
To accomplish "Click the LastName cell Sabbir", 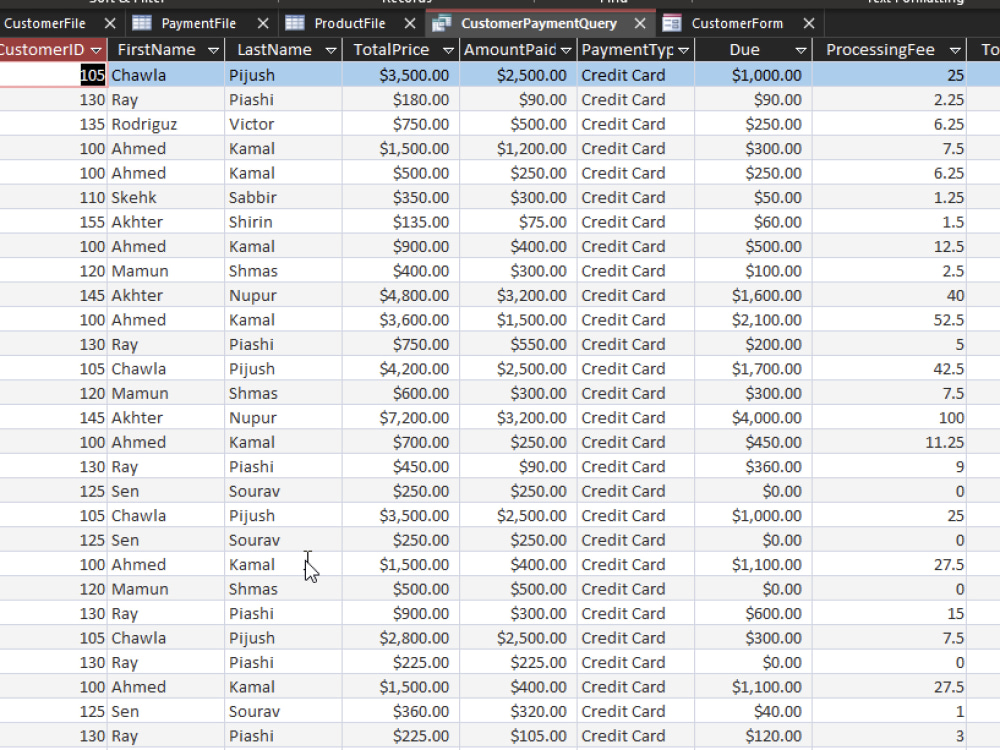I will [283, 198].
